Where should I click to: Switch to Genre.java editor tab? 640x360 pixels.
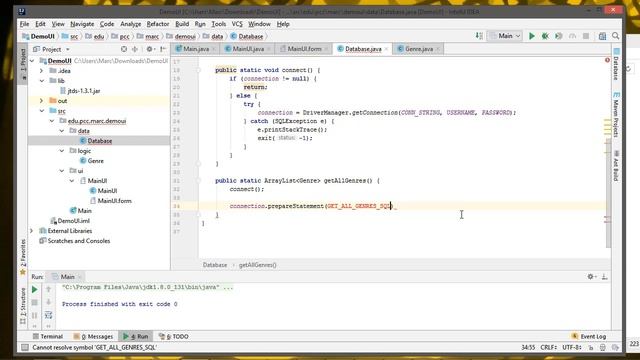click(418, 49)
